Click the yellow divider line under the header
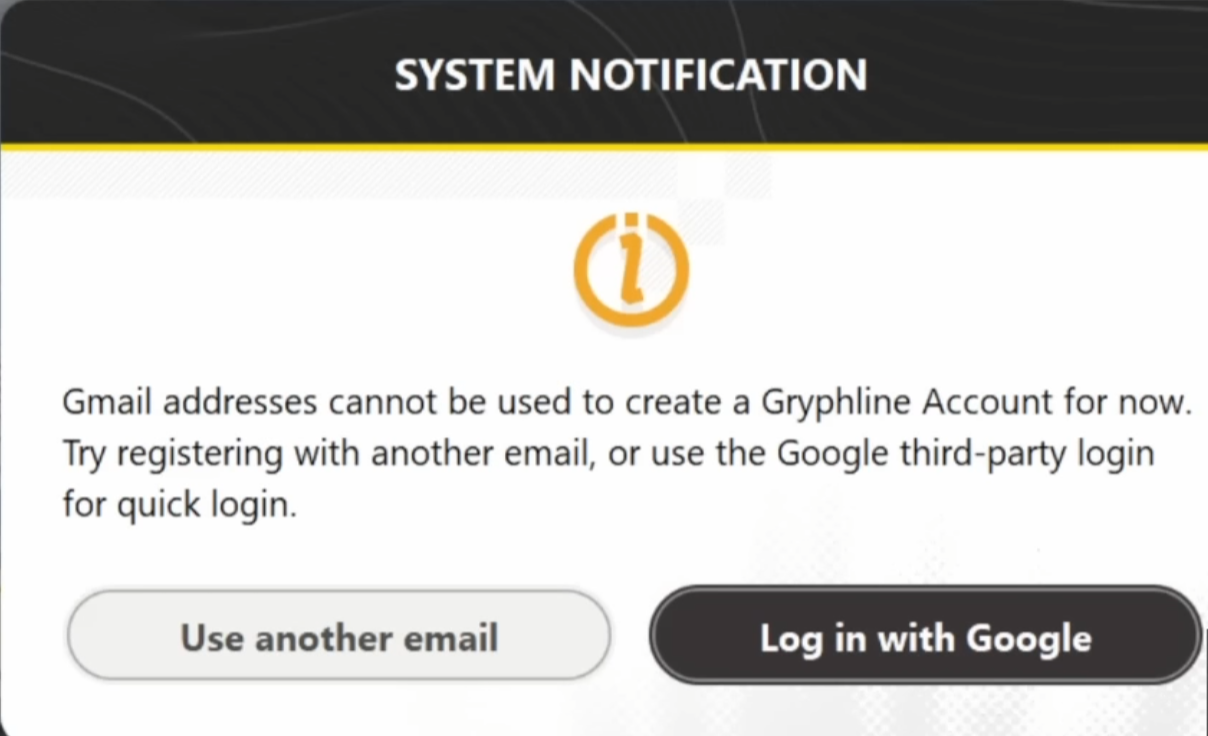 (604, 147)
